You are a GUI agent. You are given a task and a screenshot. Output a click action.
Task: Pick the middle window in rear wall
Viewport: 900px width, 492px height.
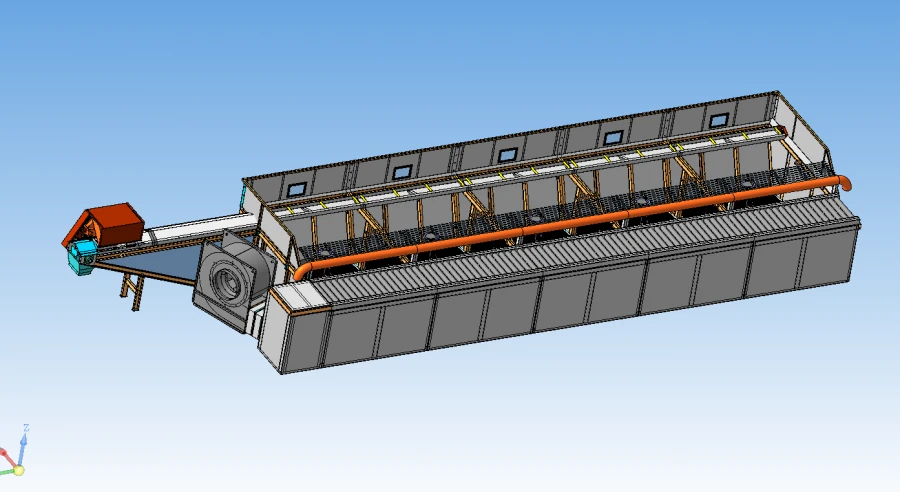pos(507,155)
